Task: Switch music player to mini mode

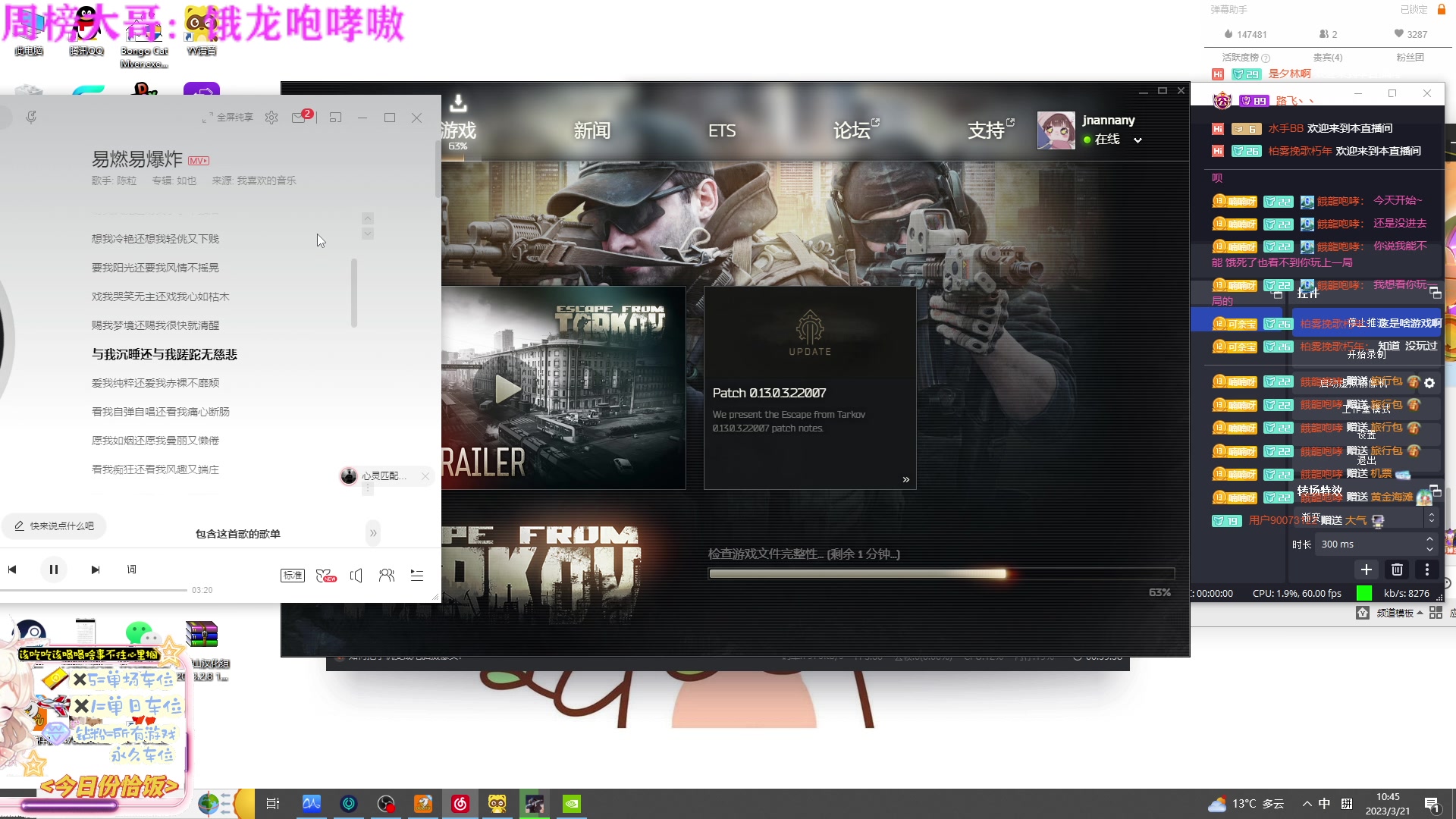Action: [x=336, y=118]
